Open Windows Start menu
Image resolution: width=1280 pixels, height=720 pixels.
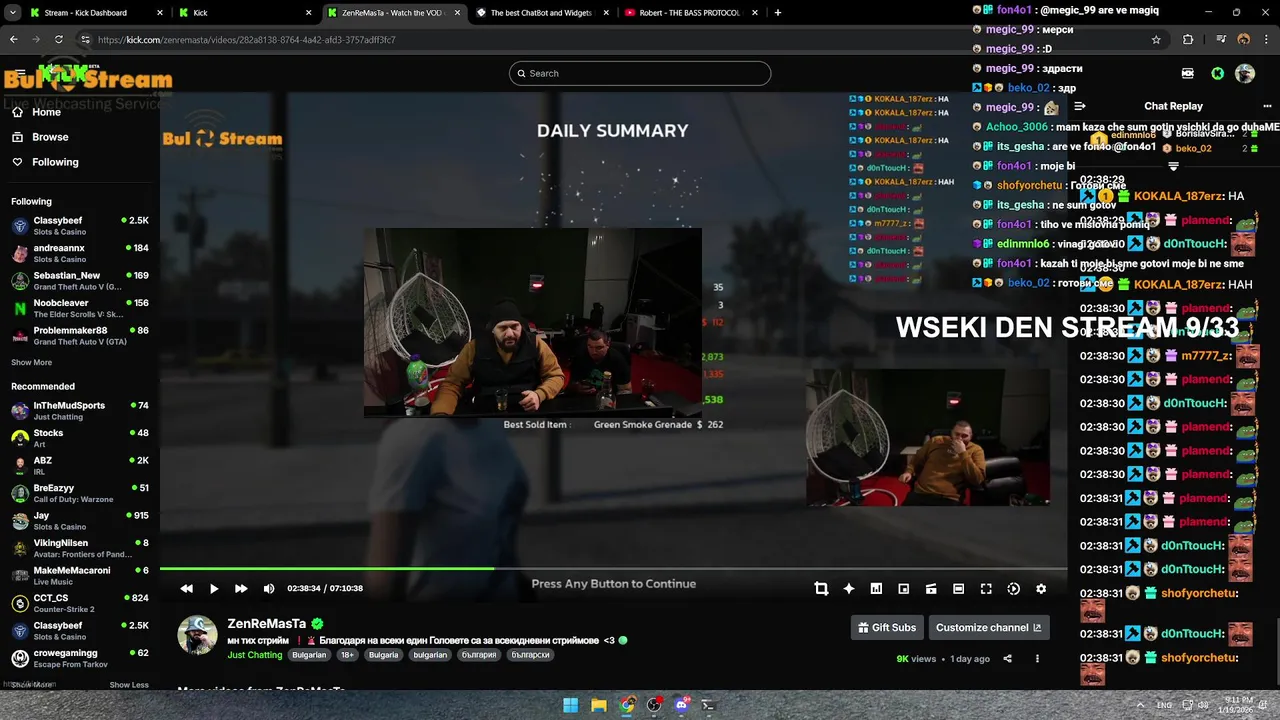pyautogui.click(x=570, y=705)
